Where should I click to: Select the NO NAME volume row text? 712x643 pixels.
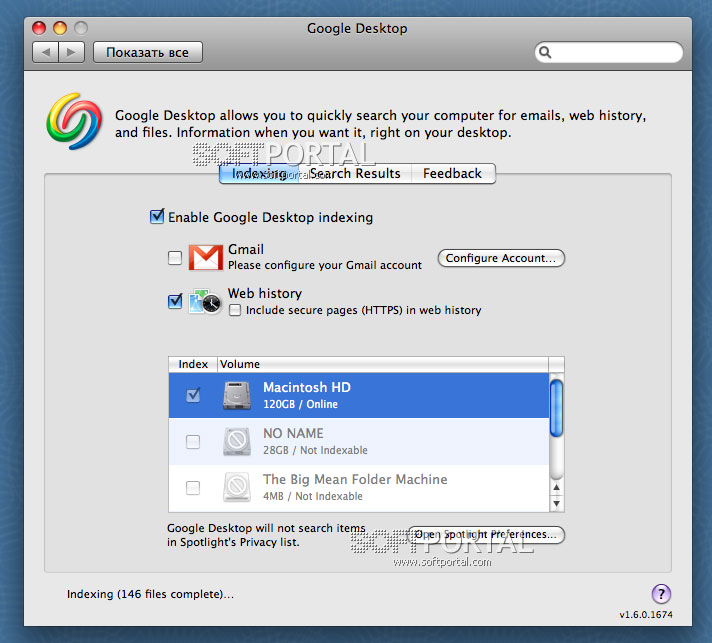point(293,433)
